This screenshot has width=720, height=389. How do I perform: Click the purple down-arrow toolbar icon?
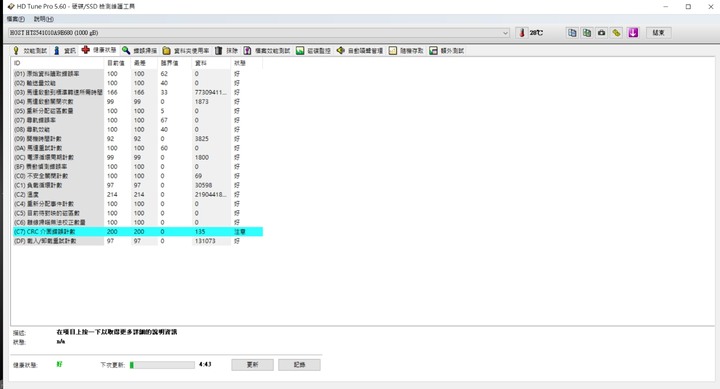tap(633, 33)
